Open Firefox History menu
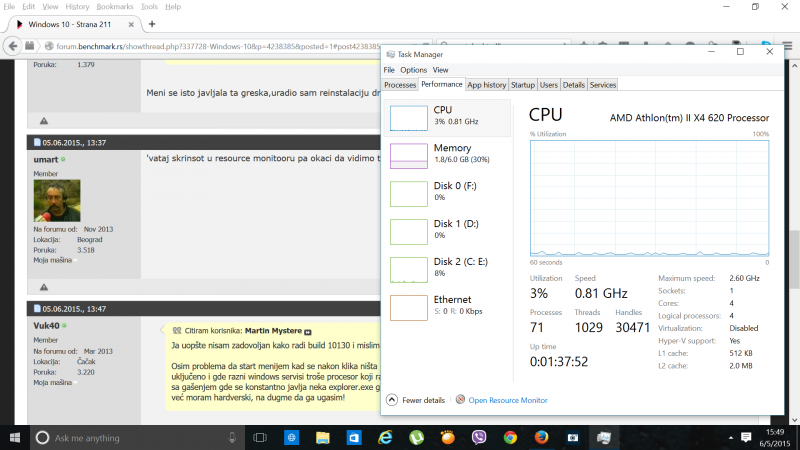The width and height of the screenshot is (800, 450). tap(77, 7)
